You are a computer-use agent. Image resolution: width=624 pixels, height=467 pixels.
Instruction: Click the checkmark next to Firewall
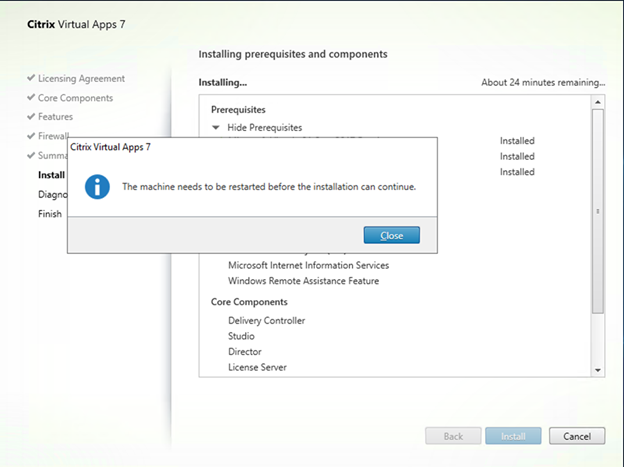31,136
